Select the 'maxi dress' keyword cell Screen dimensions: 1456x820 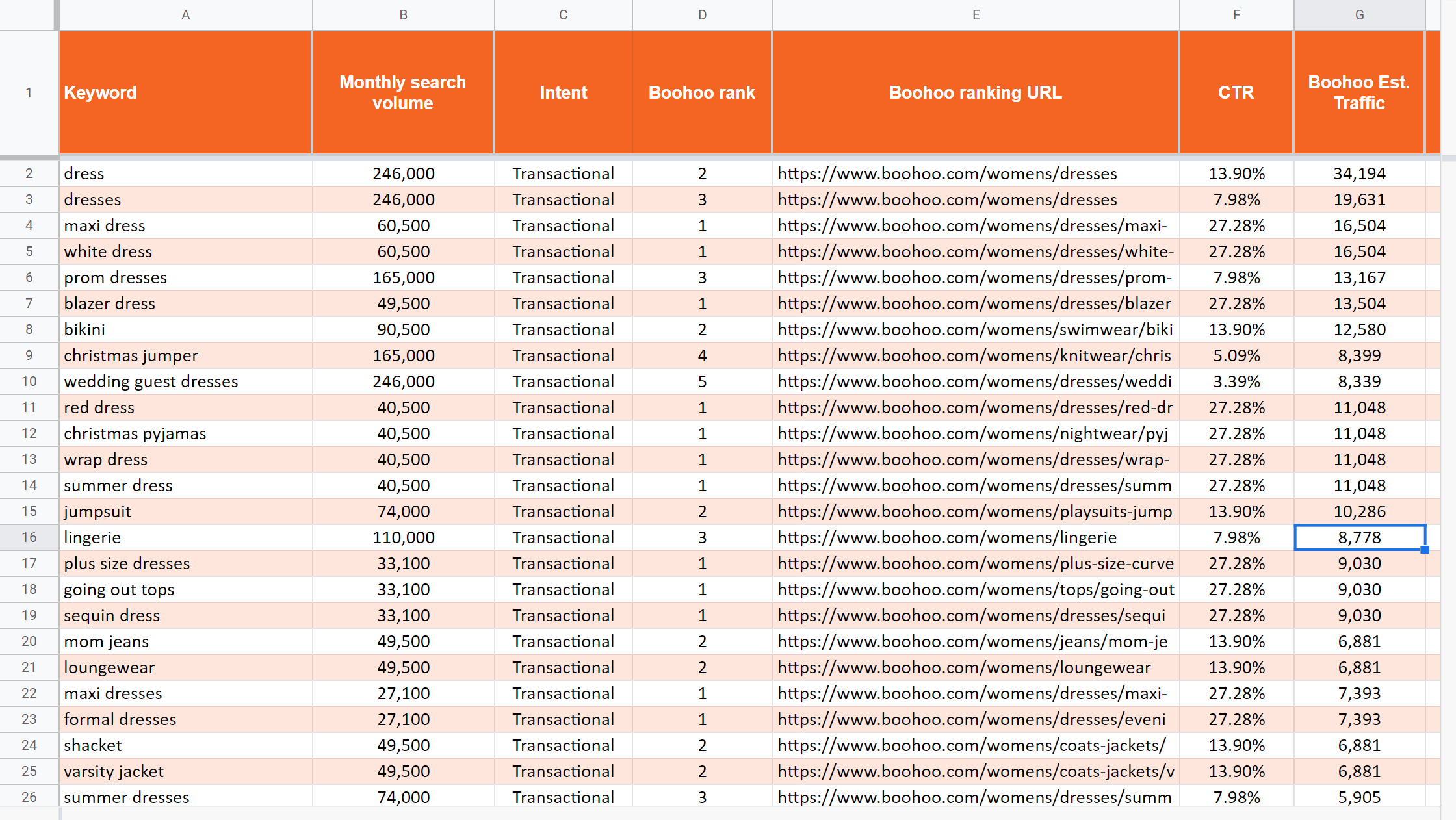point(185,225)
